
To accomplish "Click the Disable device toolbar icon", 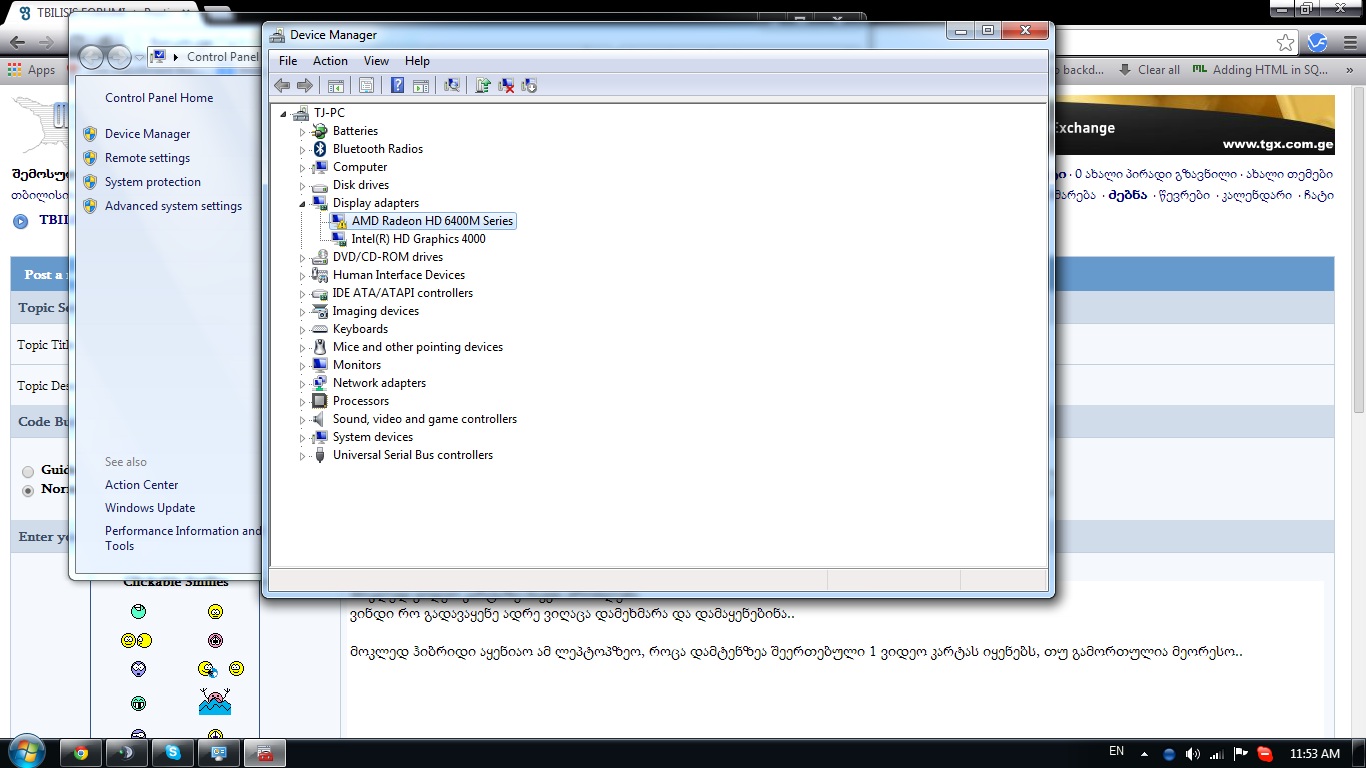I will (x=529, y=86).
